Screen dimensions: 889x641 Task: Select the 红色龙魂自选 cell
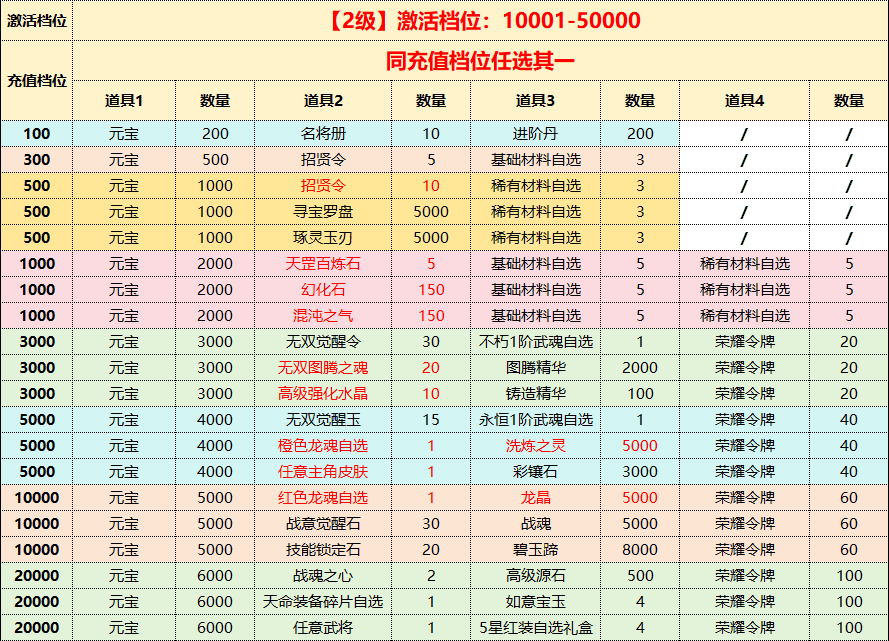pyautogui.click(x=323, y=498)
